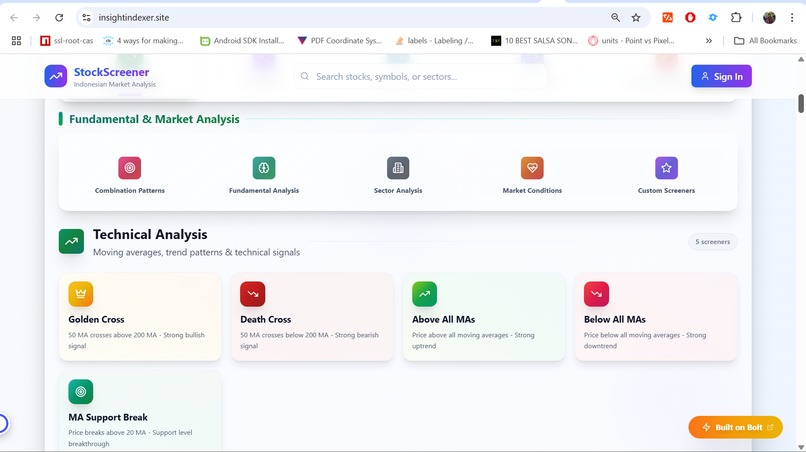Screen dimensions: 806x452
Task: Click the Fundamental & Market Analysis heading
Action: pos(154,119)
